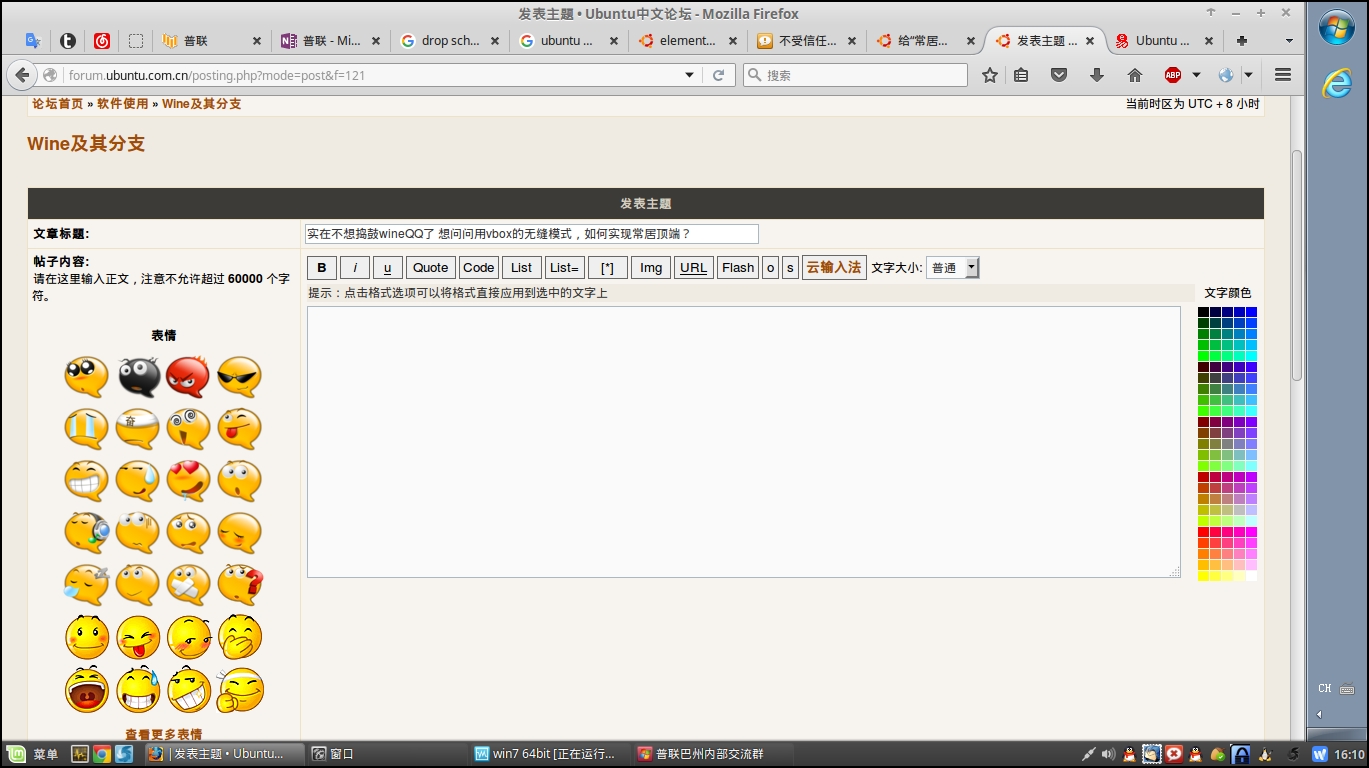Click 查看更多表情 link

point(164,734)
